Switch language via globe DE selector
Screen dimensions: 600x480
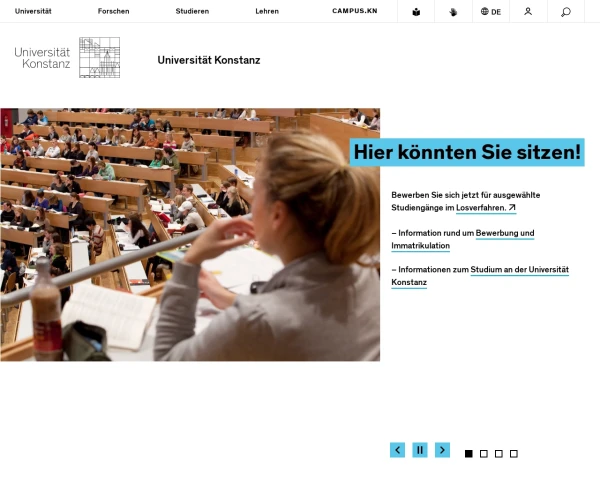click(491, 12)
